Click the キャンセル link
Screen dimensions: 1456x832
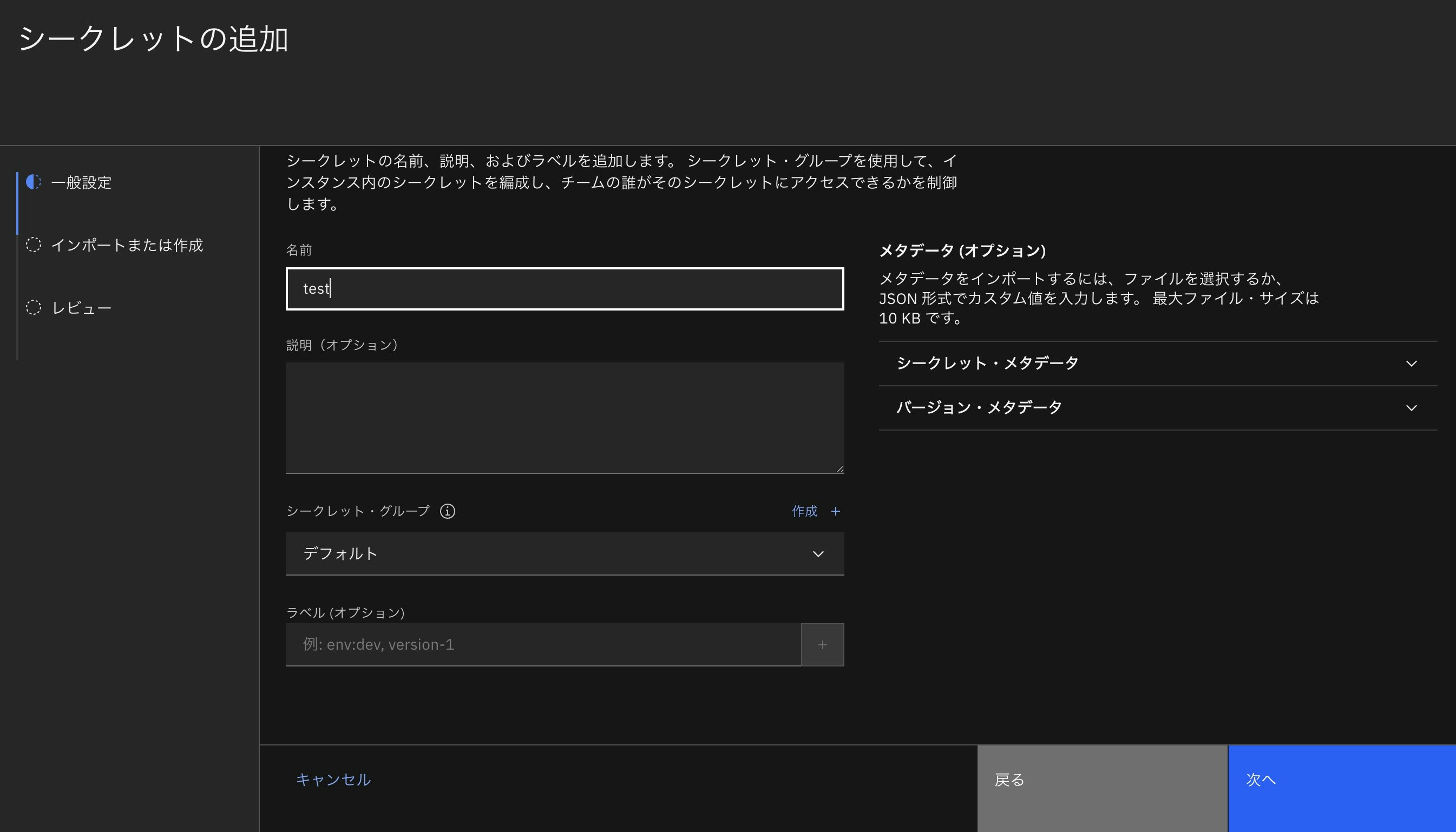pyautogui.click(x=333, y=779)
